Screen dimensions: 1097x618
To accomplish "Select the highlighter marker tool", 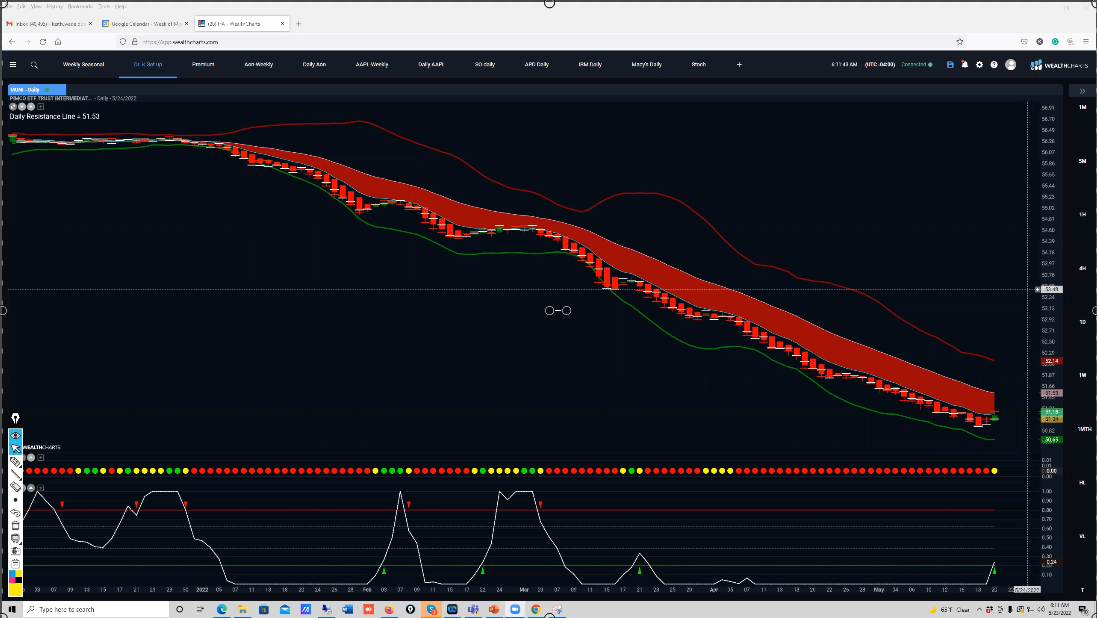I will (x=15, y=461).
